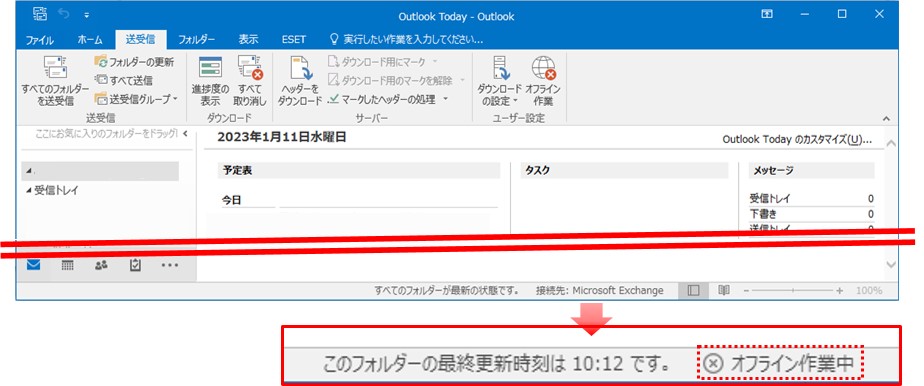924x386 pixels.
Task: Select the 送受信 ribbon tab
Action: pos(140,39)
